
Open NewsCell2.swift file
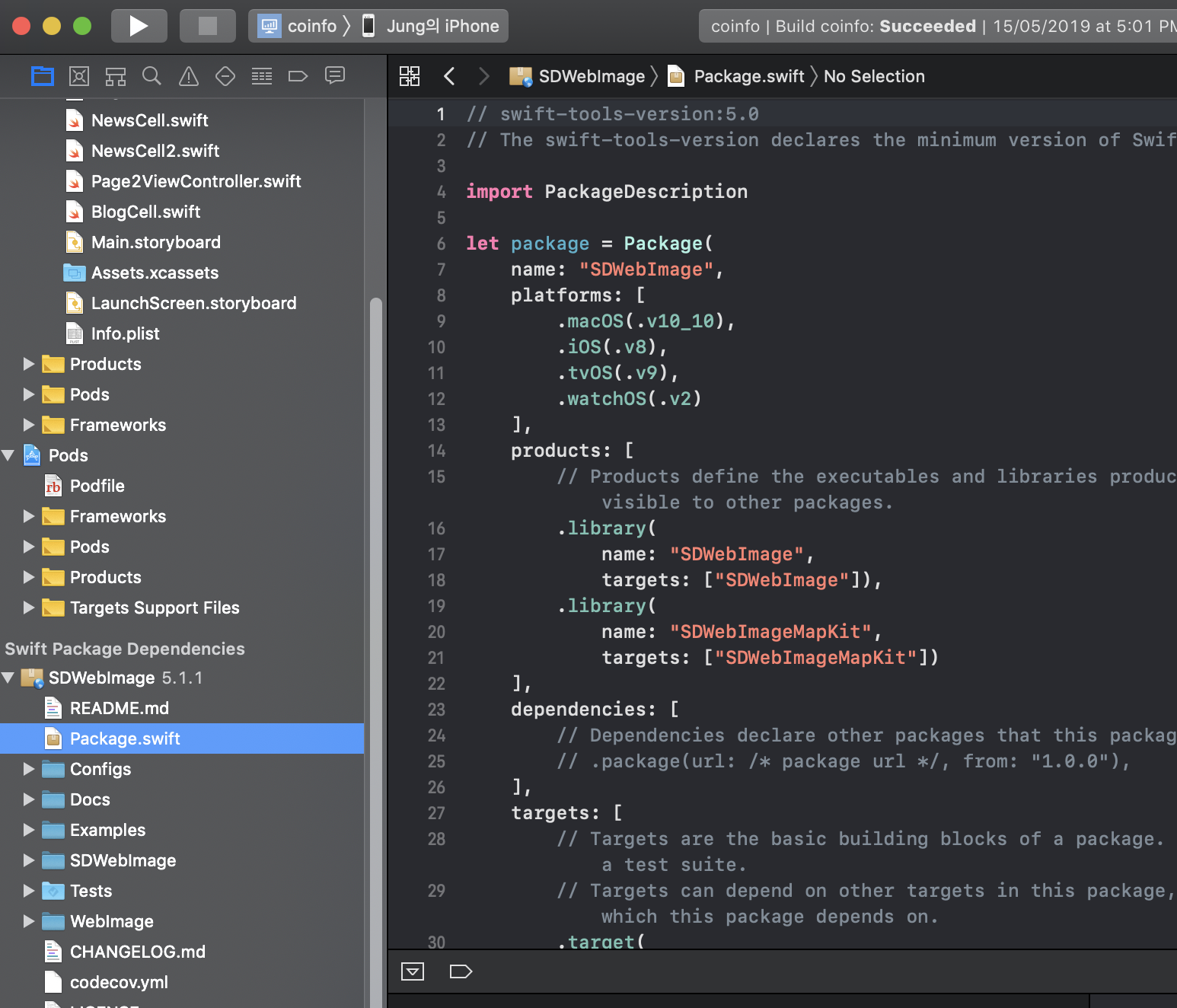coord(155,151)
